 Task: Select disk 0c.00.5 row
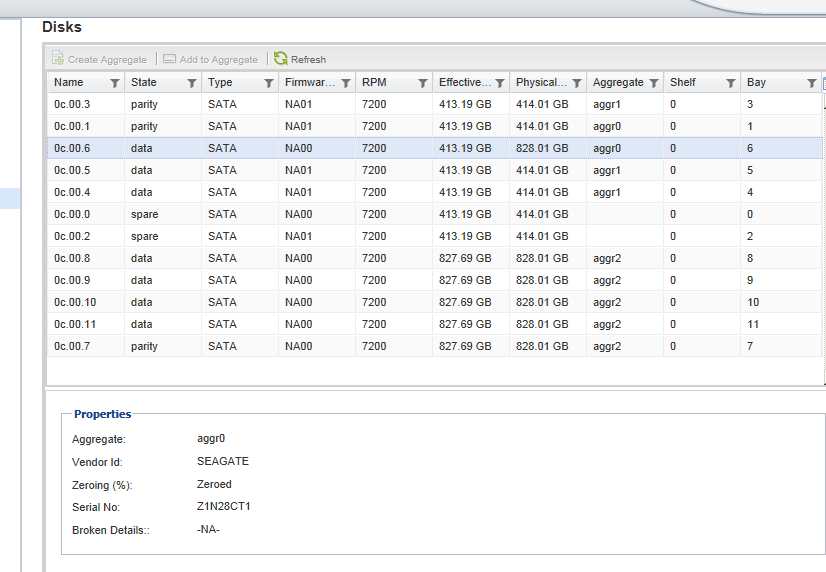pyautogui.click(x=435, y=170)
